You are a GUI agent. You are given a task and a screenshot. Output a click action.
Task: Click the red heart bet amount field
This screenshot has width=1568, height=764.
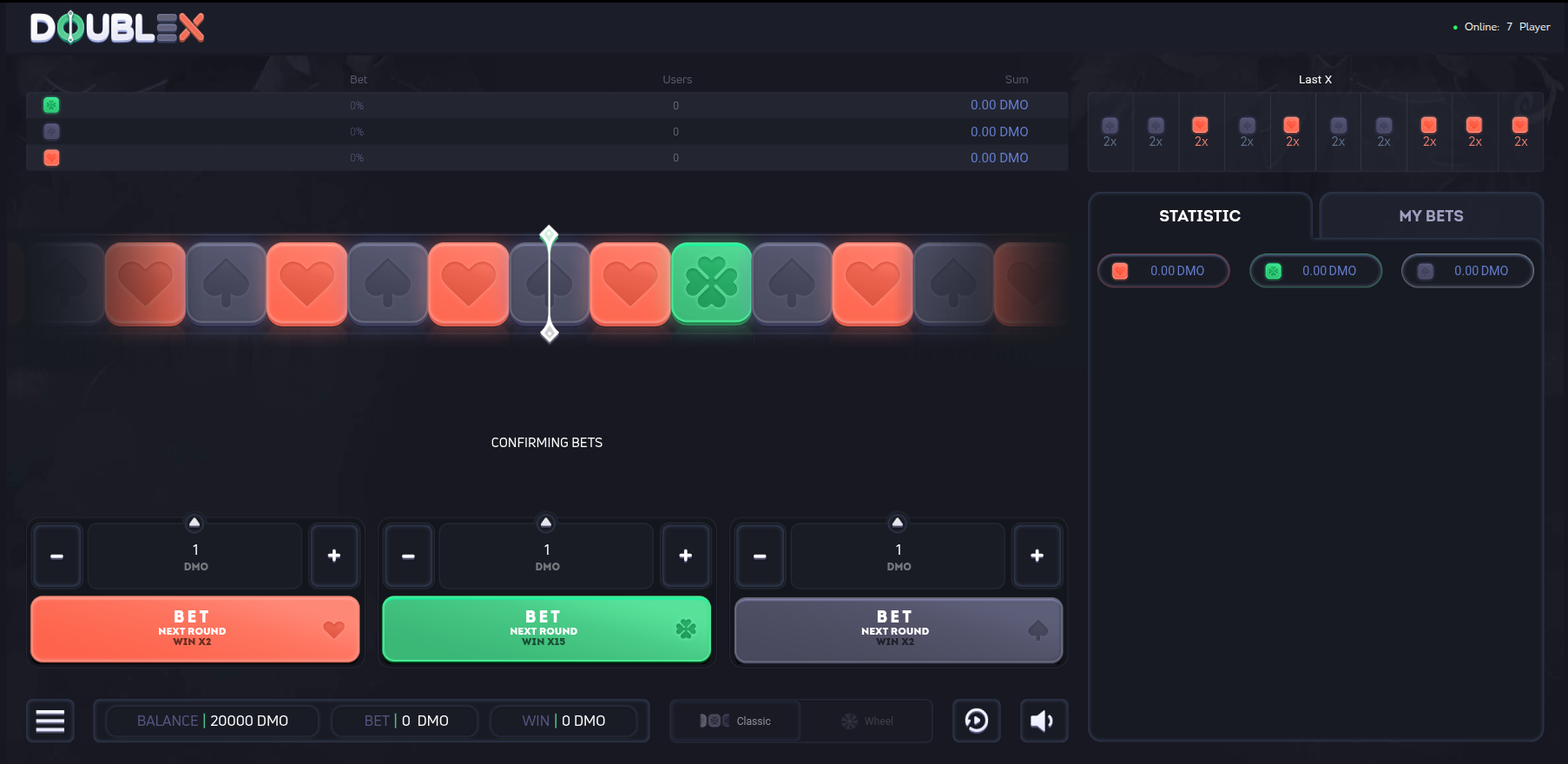pos(195,556)
